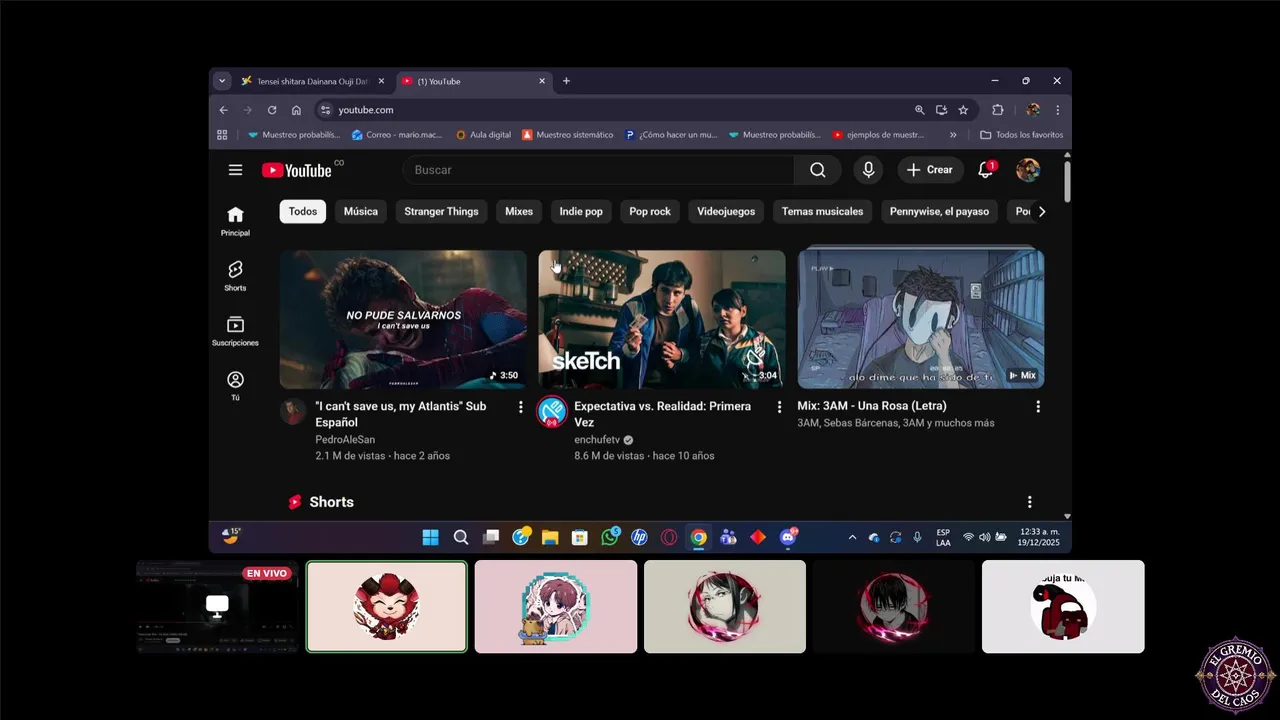Go to Principal in the sidebar
The image size is (1280, 720).
[x=235, y=221]
